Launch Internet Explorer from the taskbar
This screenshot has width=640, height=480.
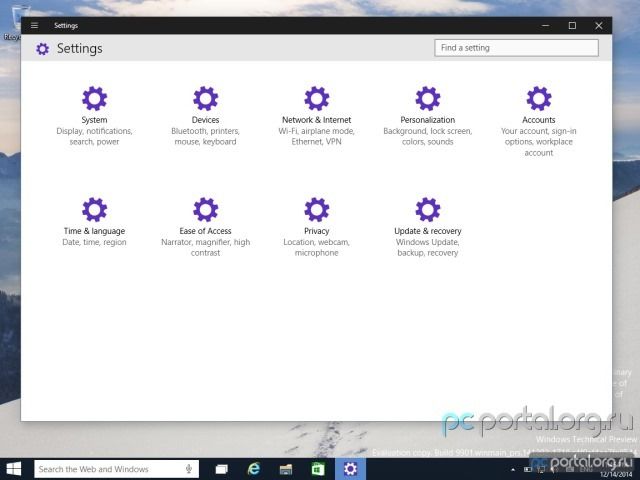pyautogui.click(x=254, y=469)
